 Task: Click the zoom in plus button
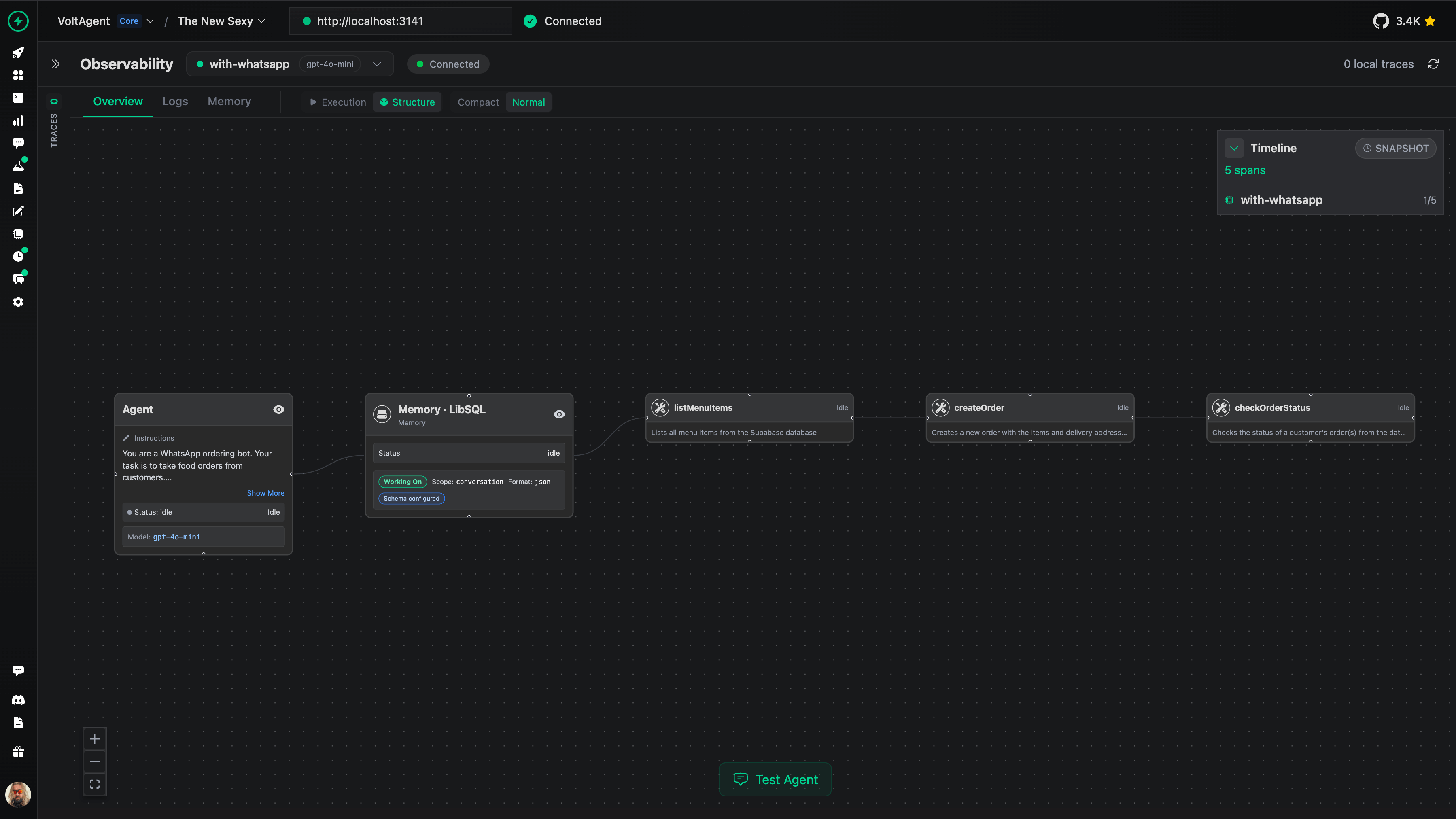94,739
